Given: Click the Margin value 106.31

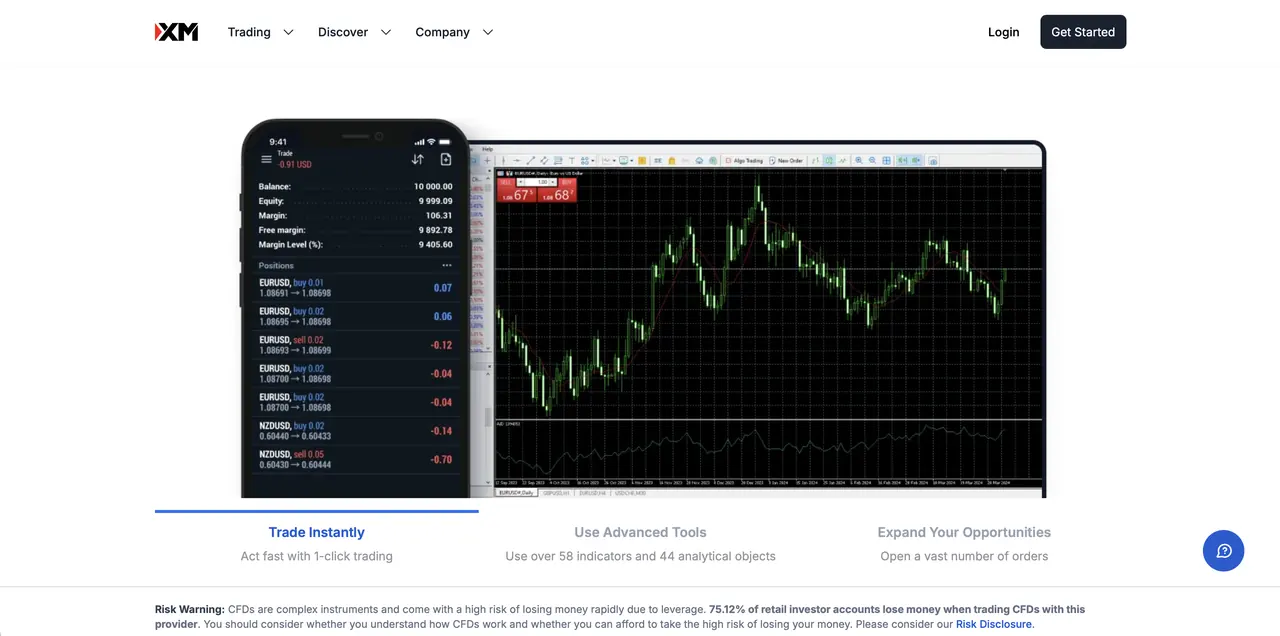Looking at the screenshot, I should (439, 215).
